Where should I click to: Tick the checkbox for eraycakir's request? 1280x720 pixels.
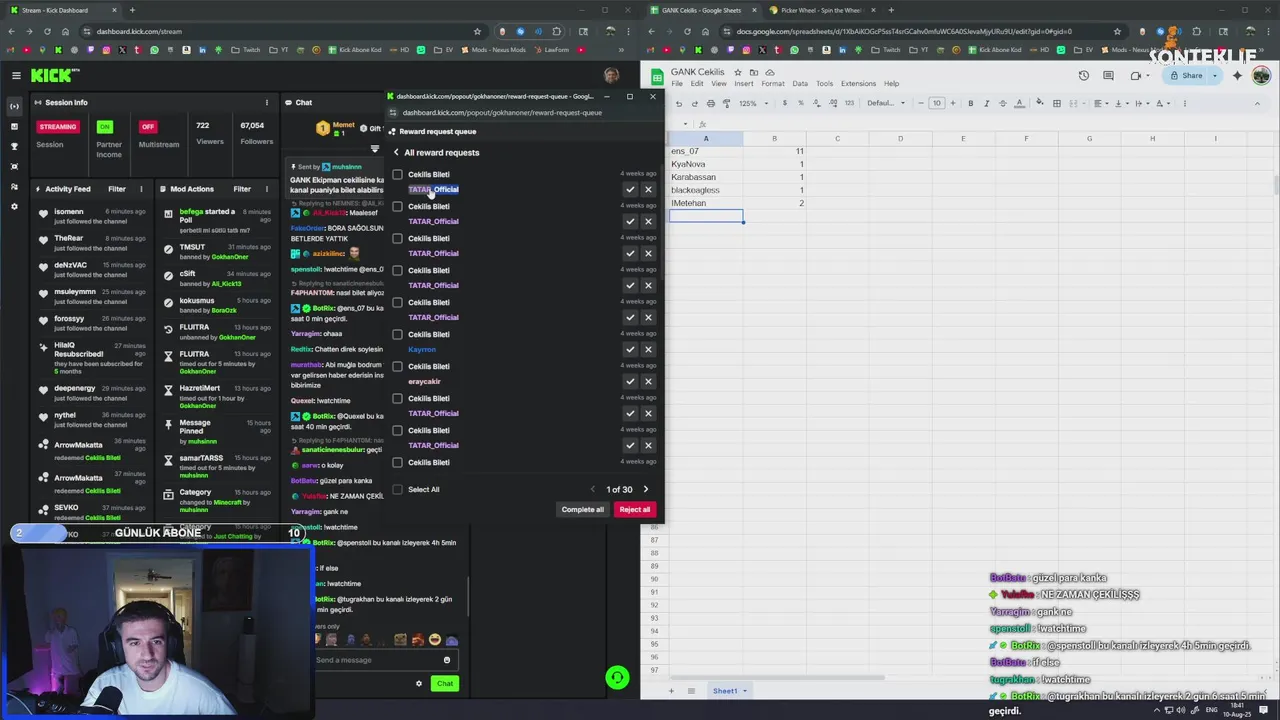[x=397, y=367]
